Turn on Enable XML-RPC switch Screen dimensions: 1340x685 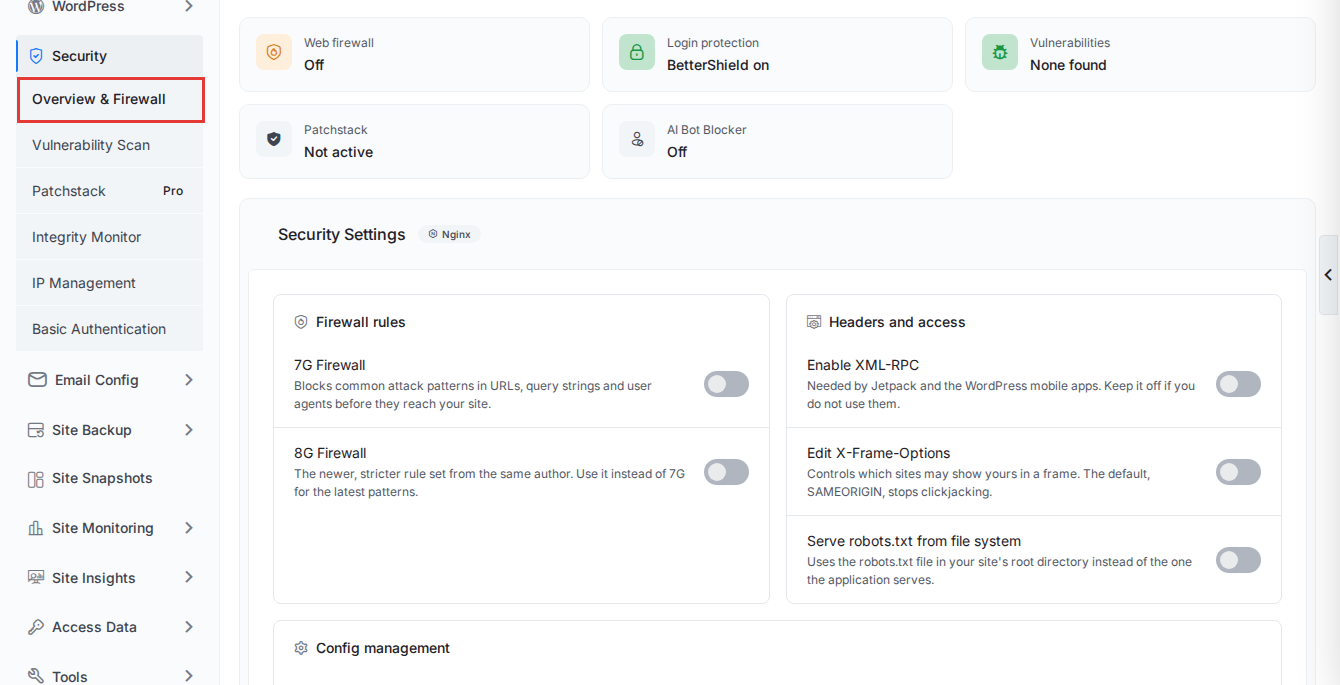click(x=1238, y=384)
